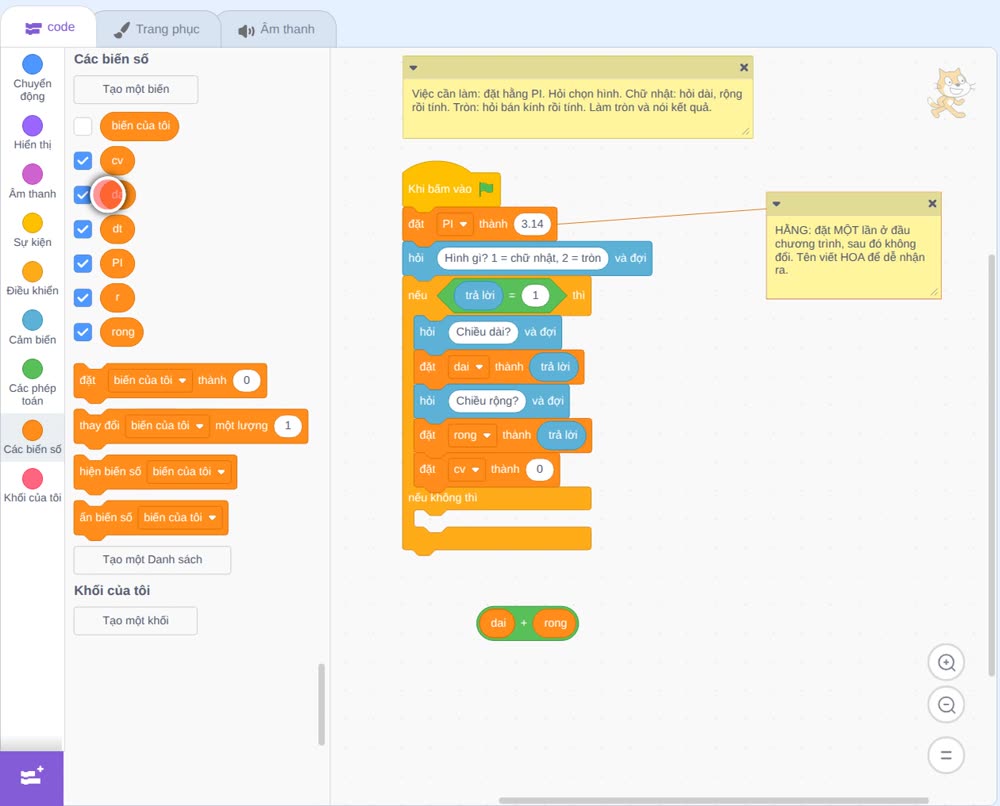This screenshot has height=806, width=1000.
Task: Click the 'Tạo một Danh sách' button
Action: 152,560
